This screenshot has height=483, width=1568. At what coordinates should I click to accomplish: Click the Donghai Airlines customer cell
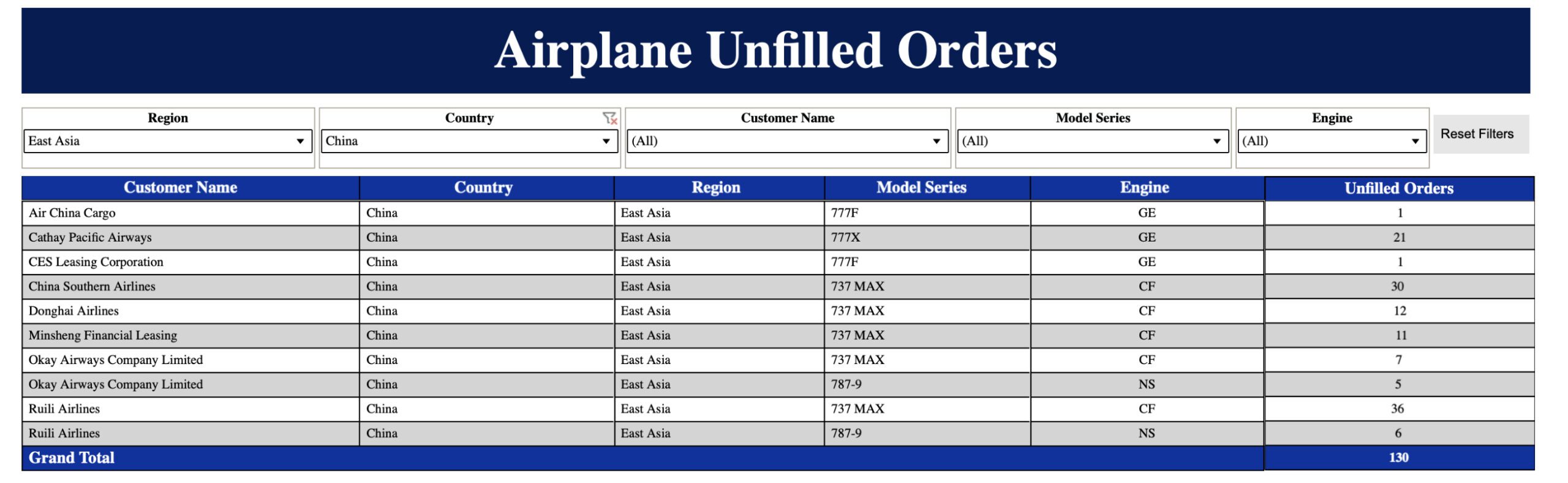click(x=73, y=311)
